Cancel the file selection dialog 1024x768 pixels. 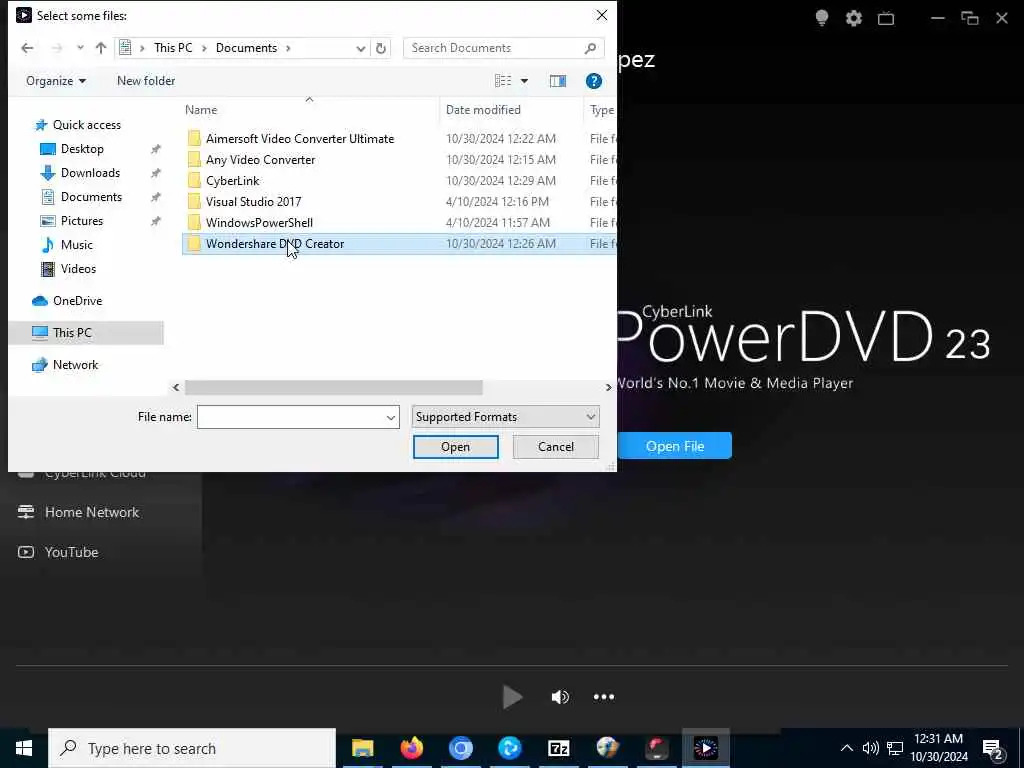tap(556, 447)
